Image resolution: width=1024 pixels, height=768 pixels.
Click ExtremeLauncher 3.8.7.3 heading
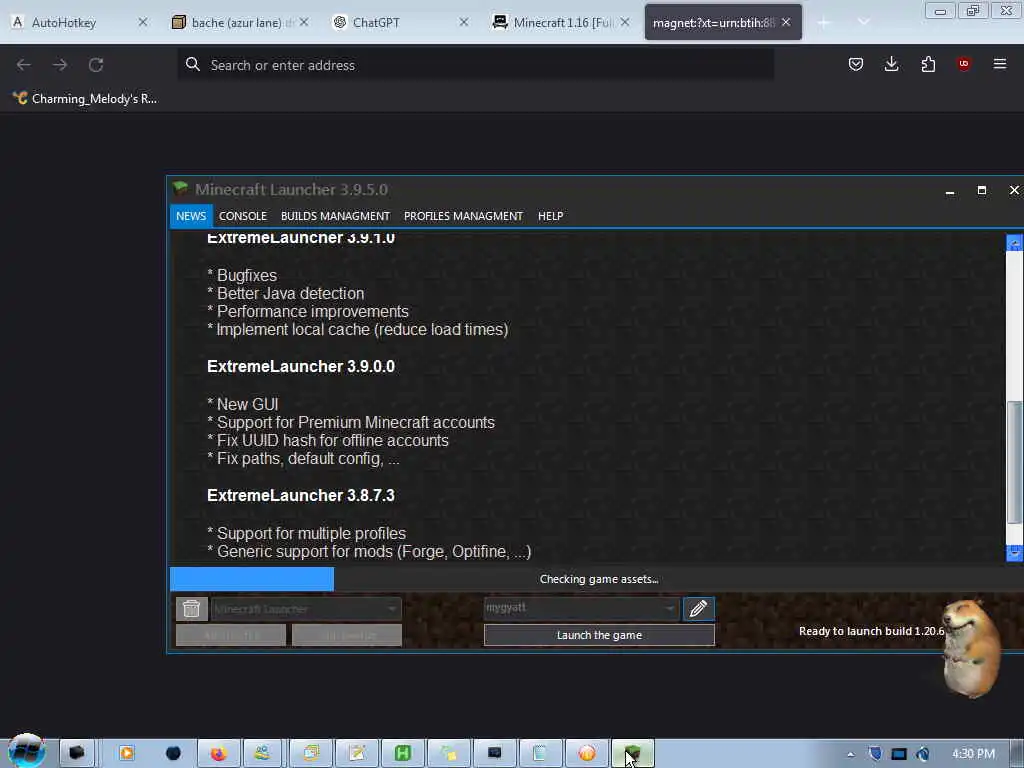[301, 496]
